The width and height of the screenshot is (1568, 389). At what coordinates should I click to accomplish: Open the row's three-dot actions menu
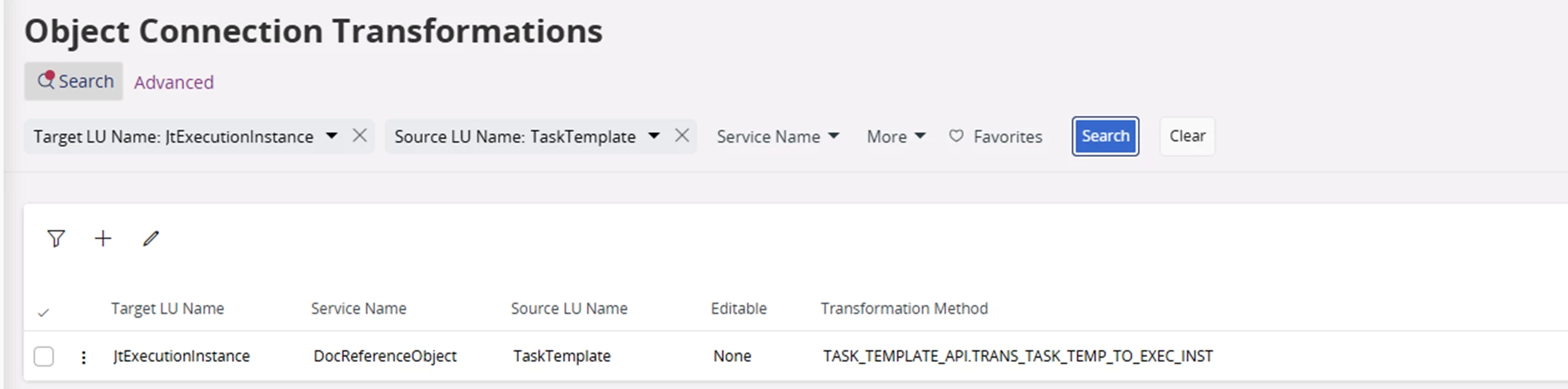pyautogui.click(x=83, y=357)
